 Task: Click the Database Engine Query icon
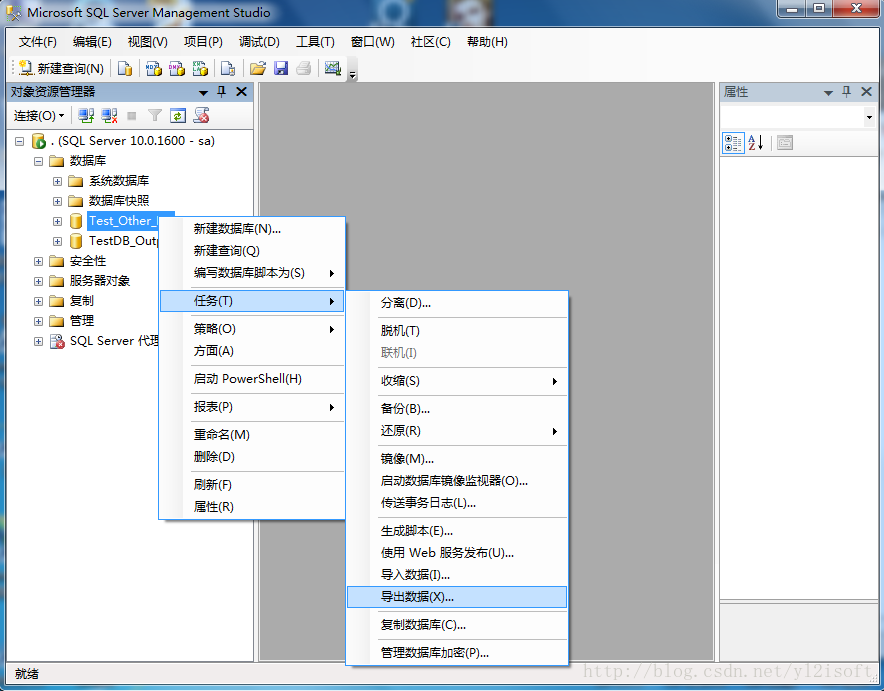coord(125,68)
